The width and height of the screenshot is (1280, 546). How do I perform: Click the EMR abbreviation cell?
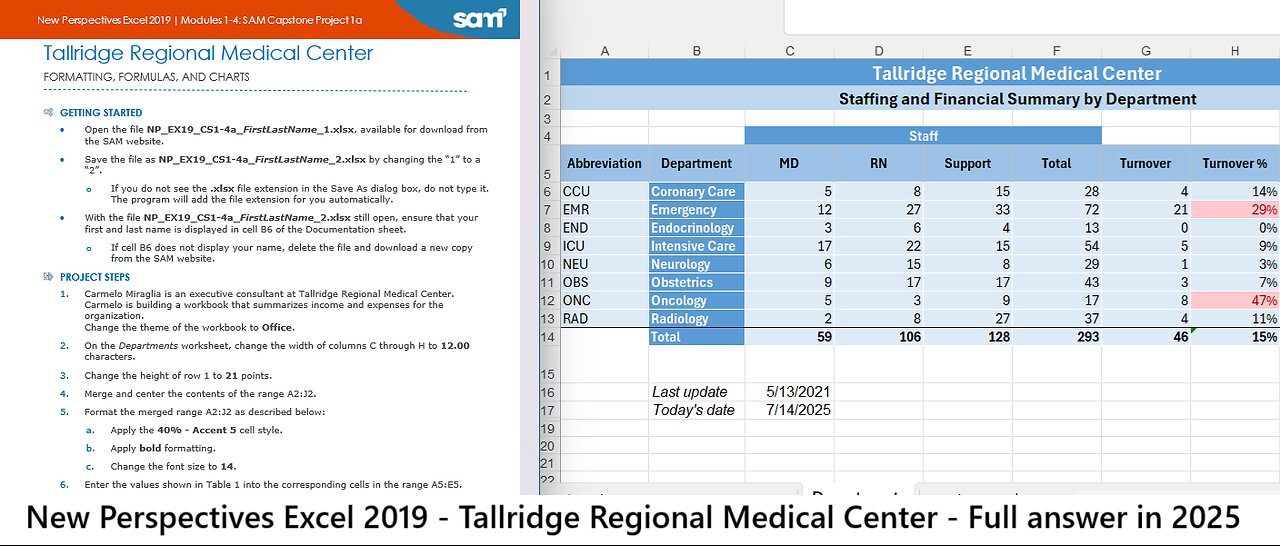click(x=604, y=209)
